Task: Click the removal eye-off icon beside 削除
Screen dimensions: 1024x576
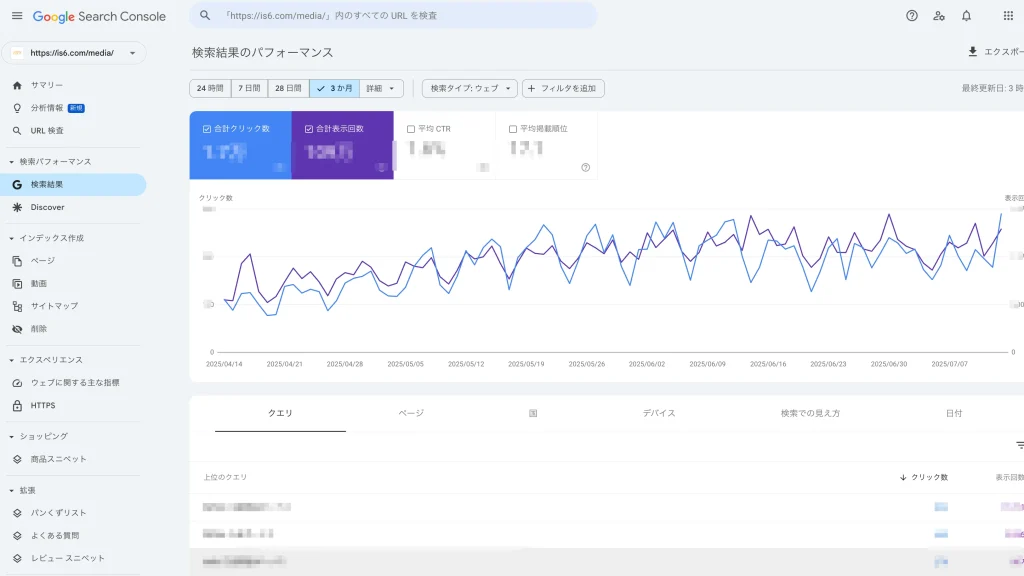Action: point(17,329)
